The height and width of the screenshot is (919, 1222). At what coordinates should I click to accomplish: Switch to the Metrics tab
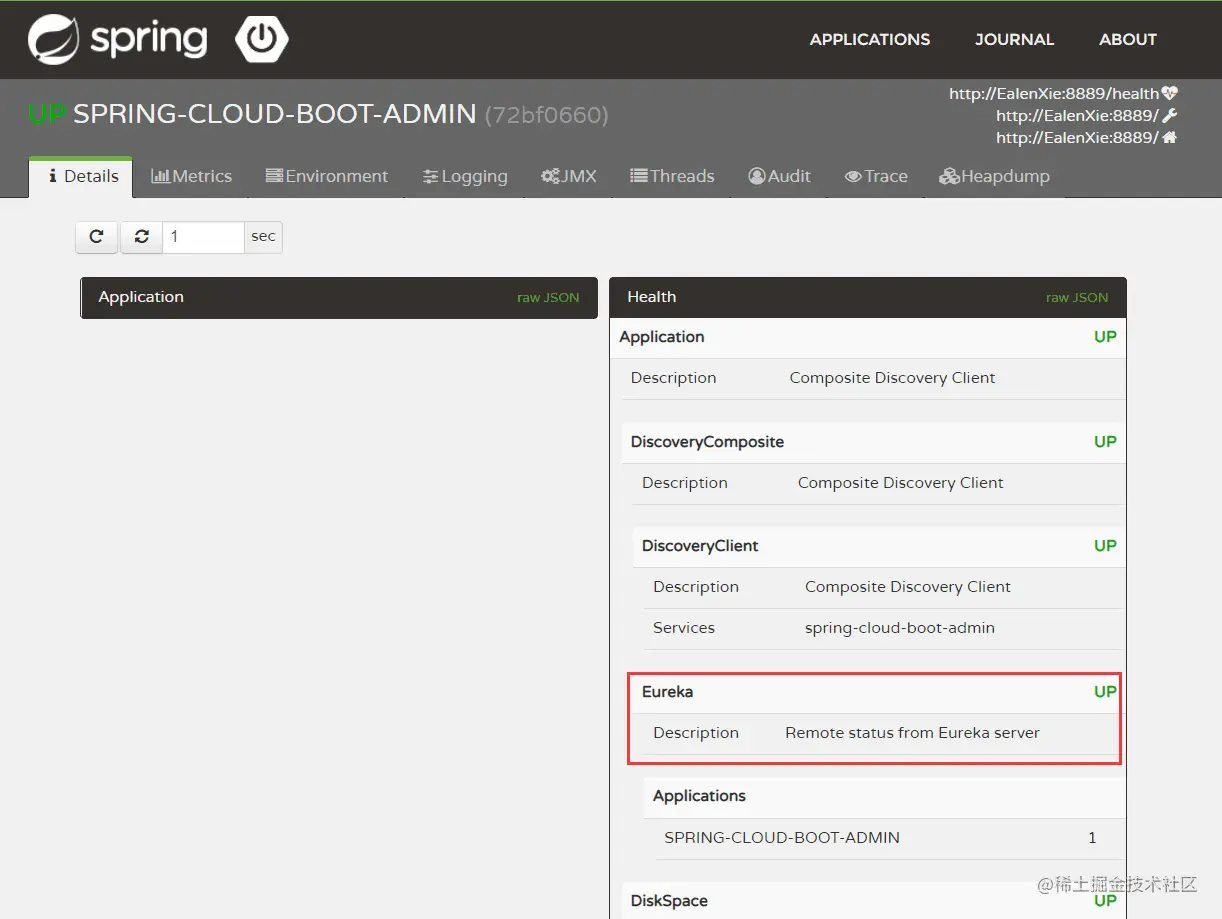(x=191, y=177)
